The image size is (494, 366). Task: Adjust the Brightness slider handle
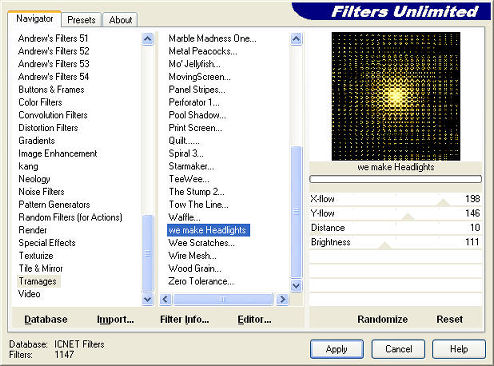pos(385,245)
